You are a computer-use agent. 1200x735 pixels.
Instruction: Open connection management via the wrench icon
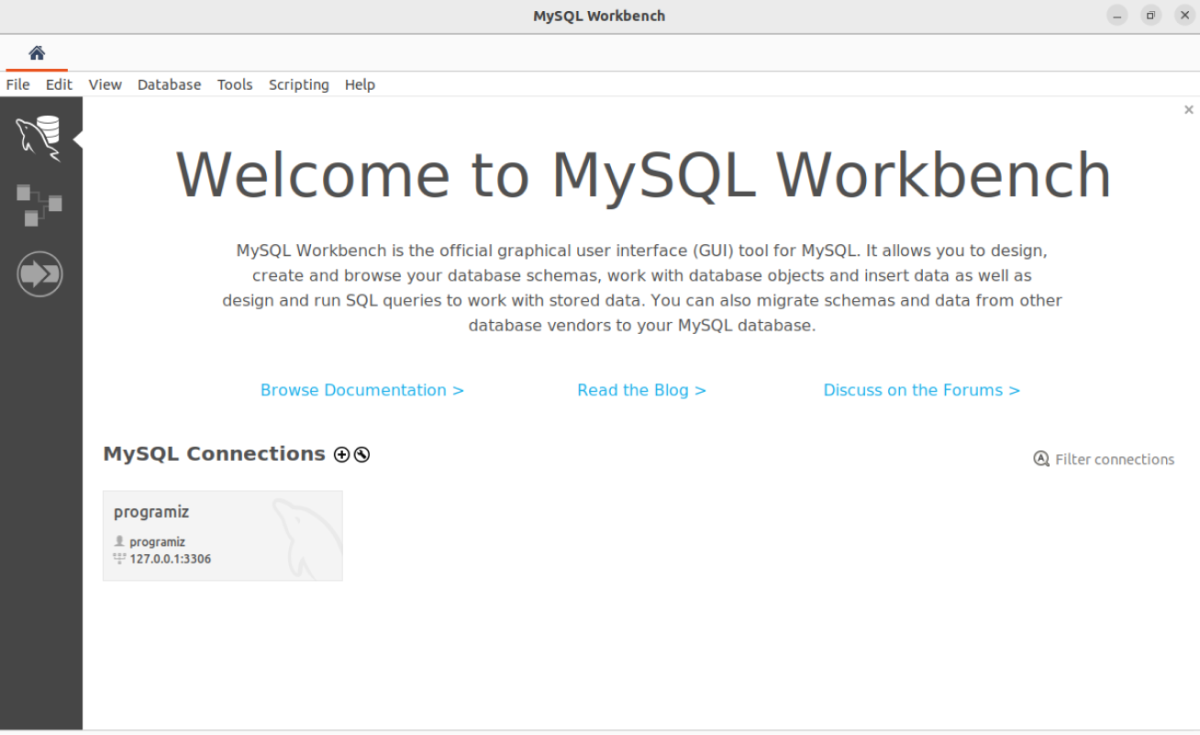pyautogui.click(x=361, y=454)
